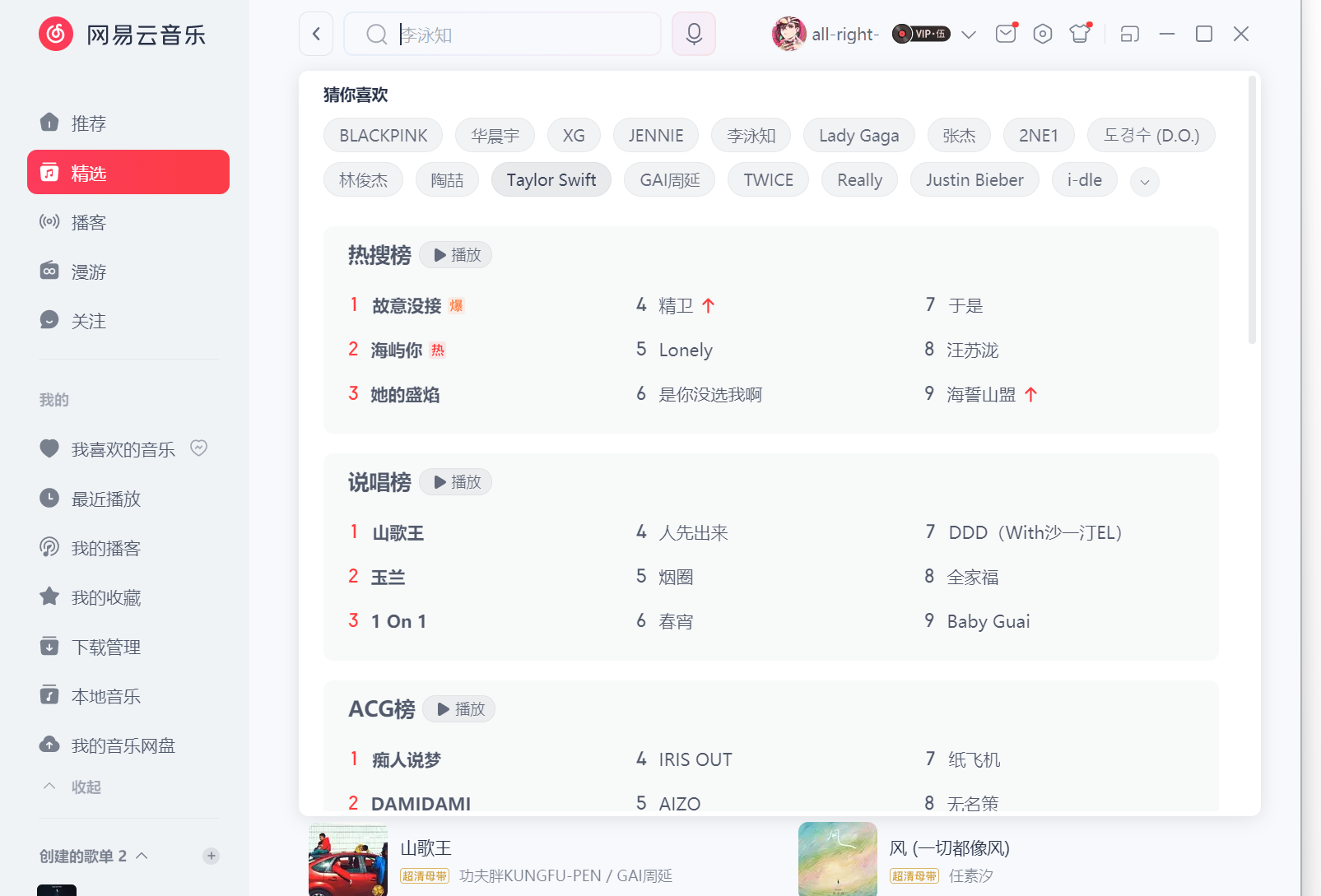Viewport: 1321px width, 896px height.
Task: Click the cloud icon beside 我的音乐网盘
Action: (49, 745)
